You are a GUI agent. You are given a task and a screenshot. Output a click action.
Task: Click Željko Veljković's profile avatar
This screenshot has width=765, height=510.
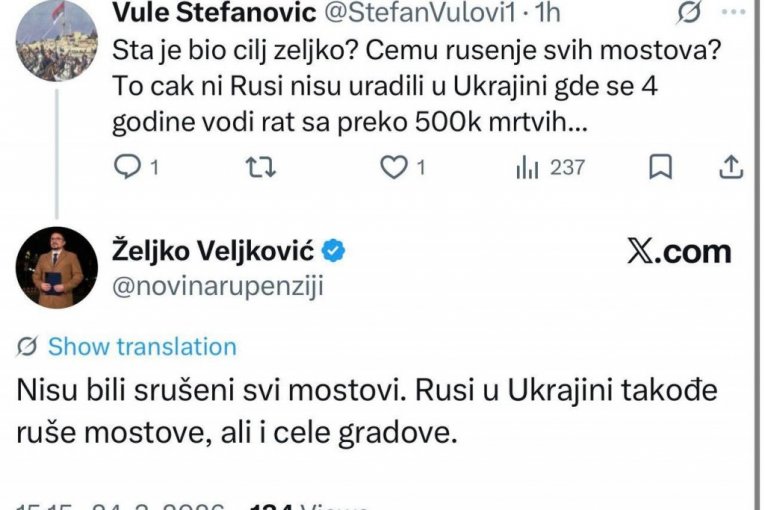(x=56, y=267)
